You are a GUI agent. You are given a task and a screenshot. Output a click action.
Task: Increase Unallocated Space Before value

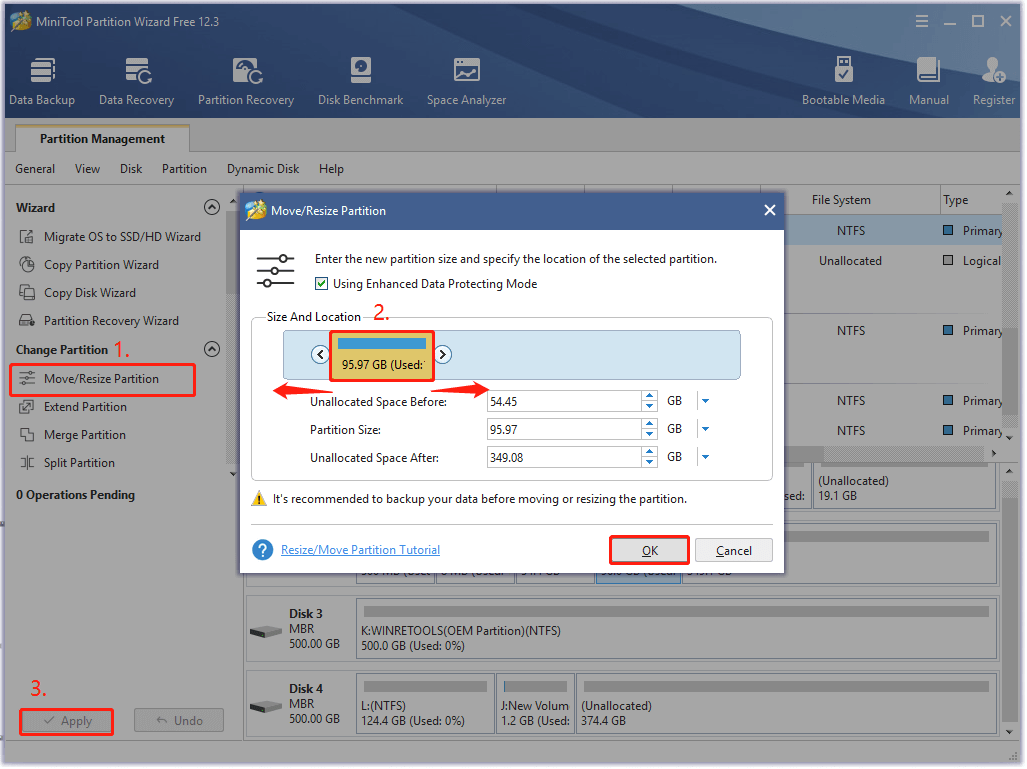pyautogui.click(x=649, y=396)
